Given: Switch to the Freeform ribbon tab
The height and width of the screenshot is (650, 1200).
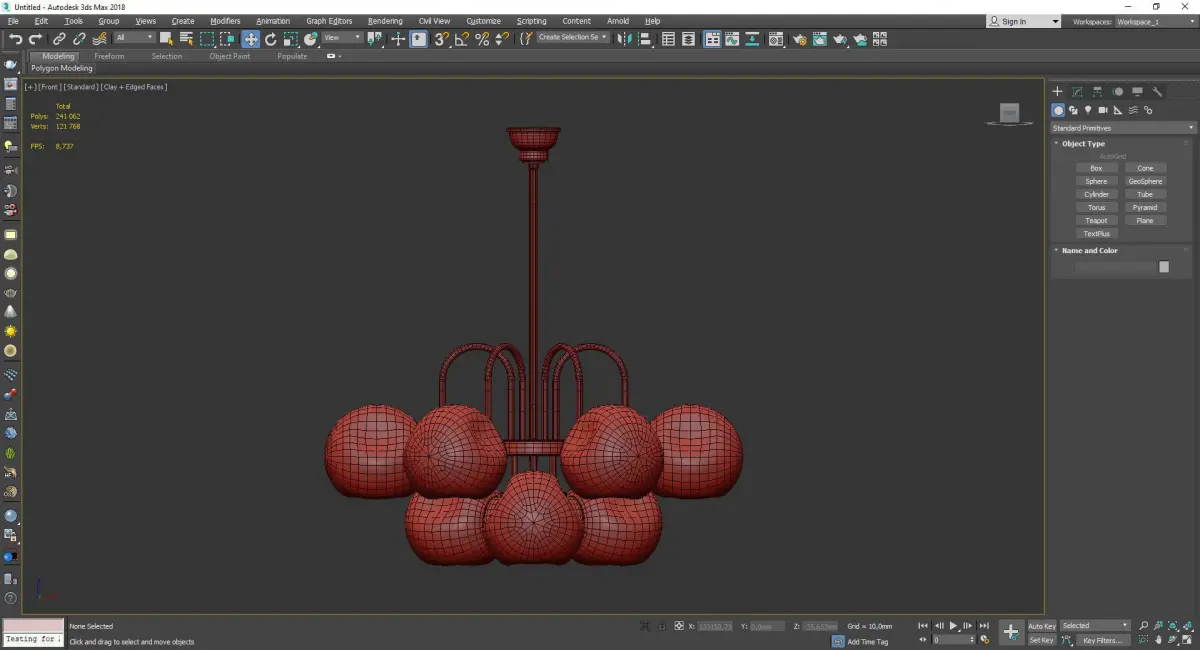Looking at the screenshot, I should tap(109, 56).
